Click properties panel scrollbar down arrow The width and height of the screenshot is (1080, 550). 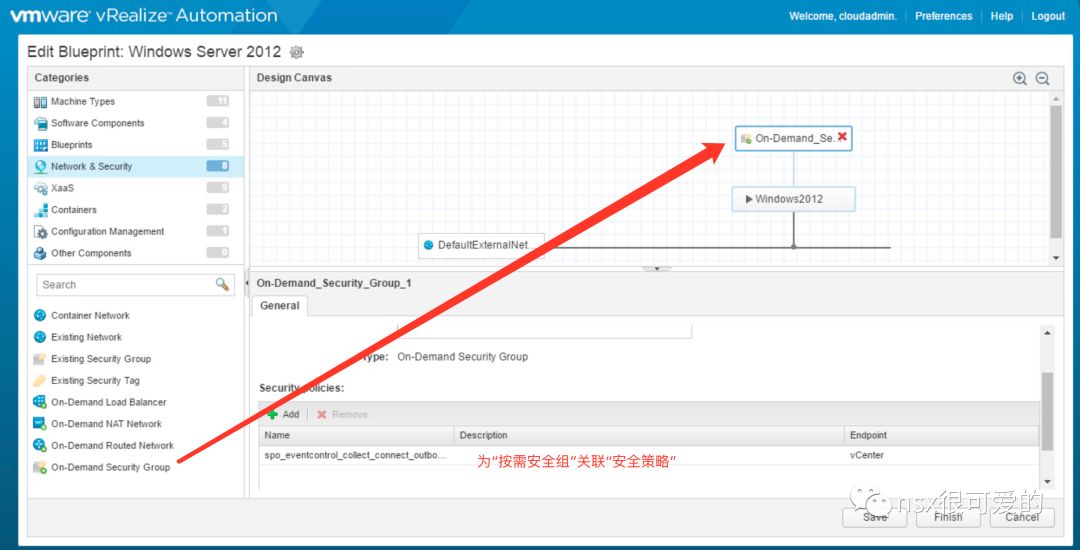(x=1048, y=482)
